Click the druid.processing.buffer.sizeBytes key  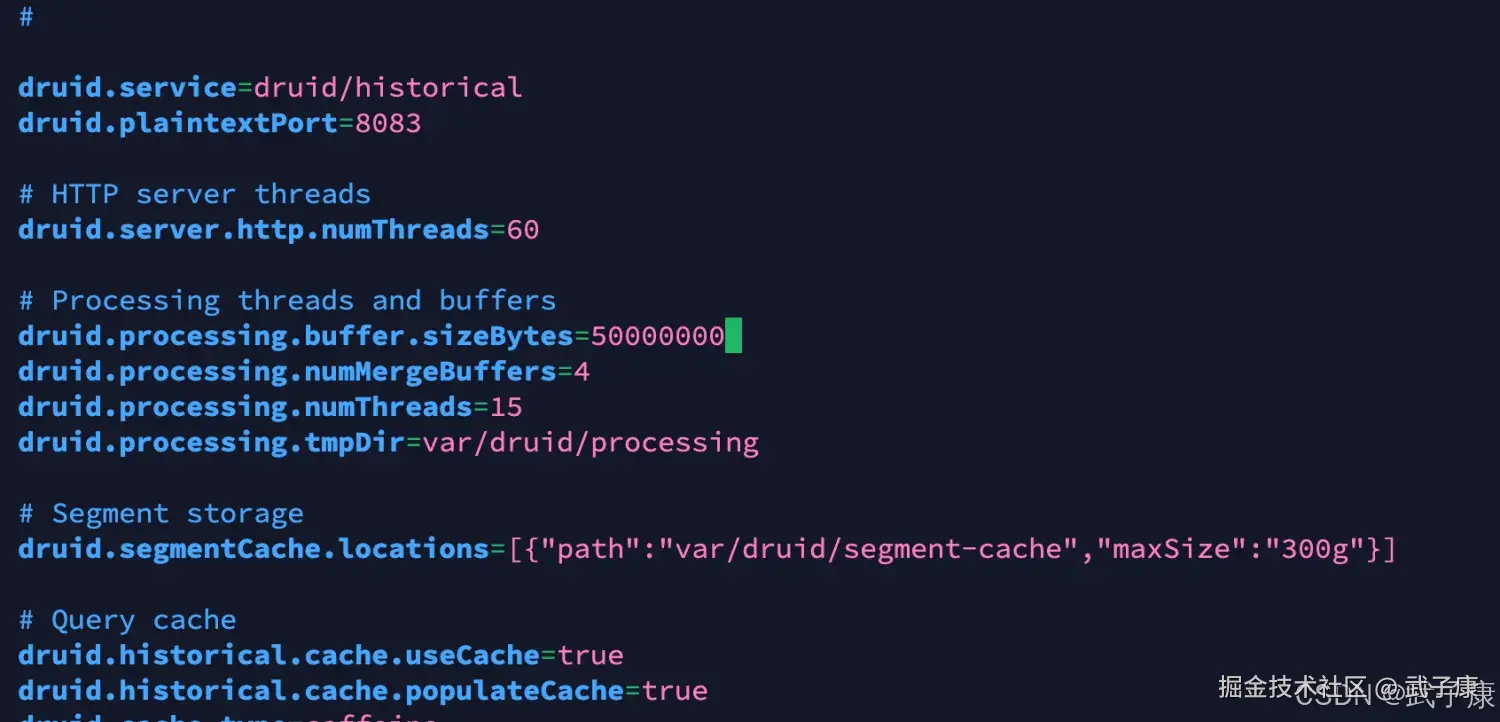click(x=295, y=336)
